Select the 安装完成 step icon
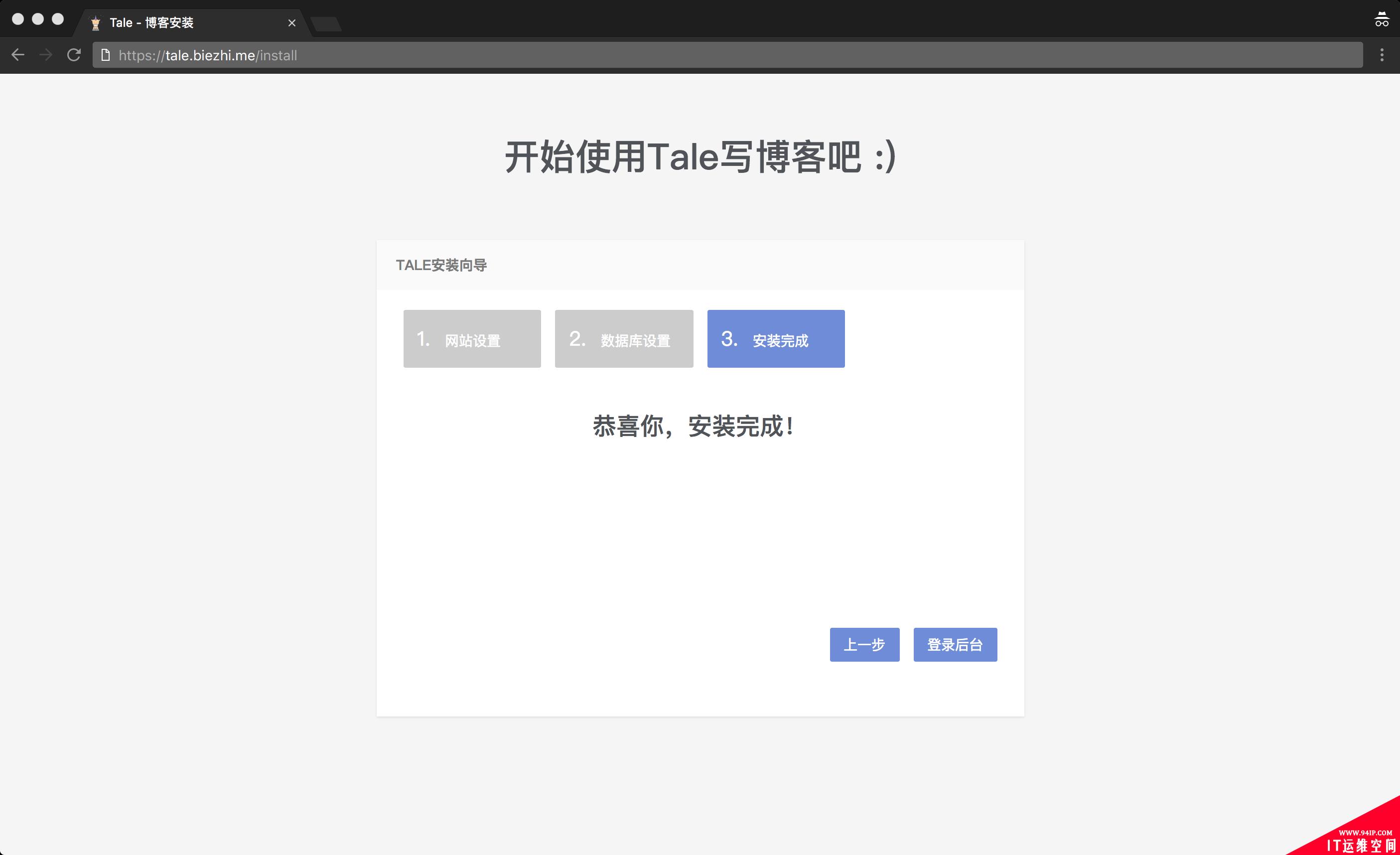 pos(776,338)
